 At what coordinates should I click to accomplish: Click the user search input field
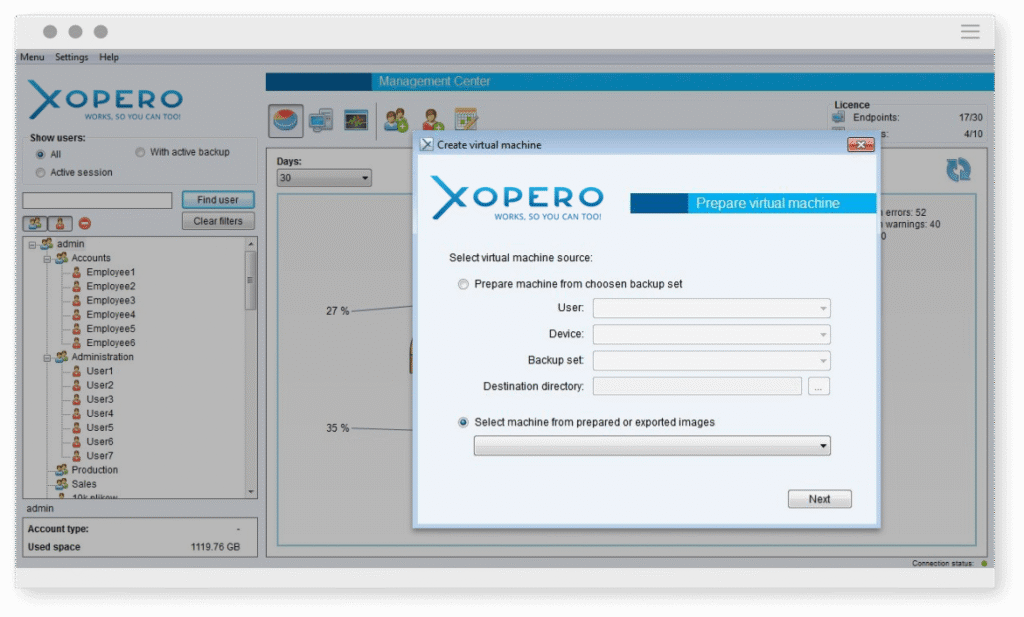pyautogui.click(x=97, y=200)
